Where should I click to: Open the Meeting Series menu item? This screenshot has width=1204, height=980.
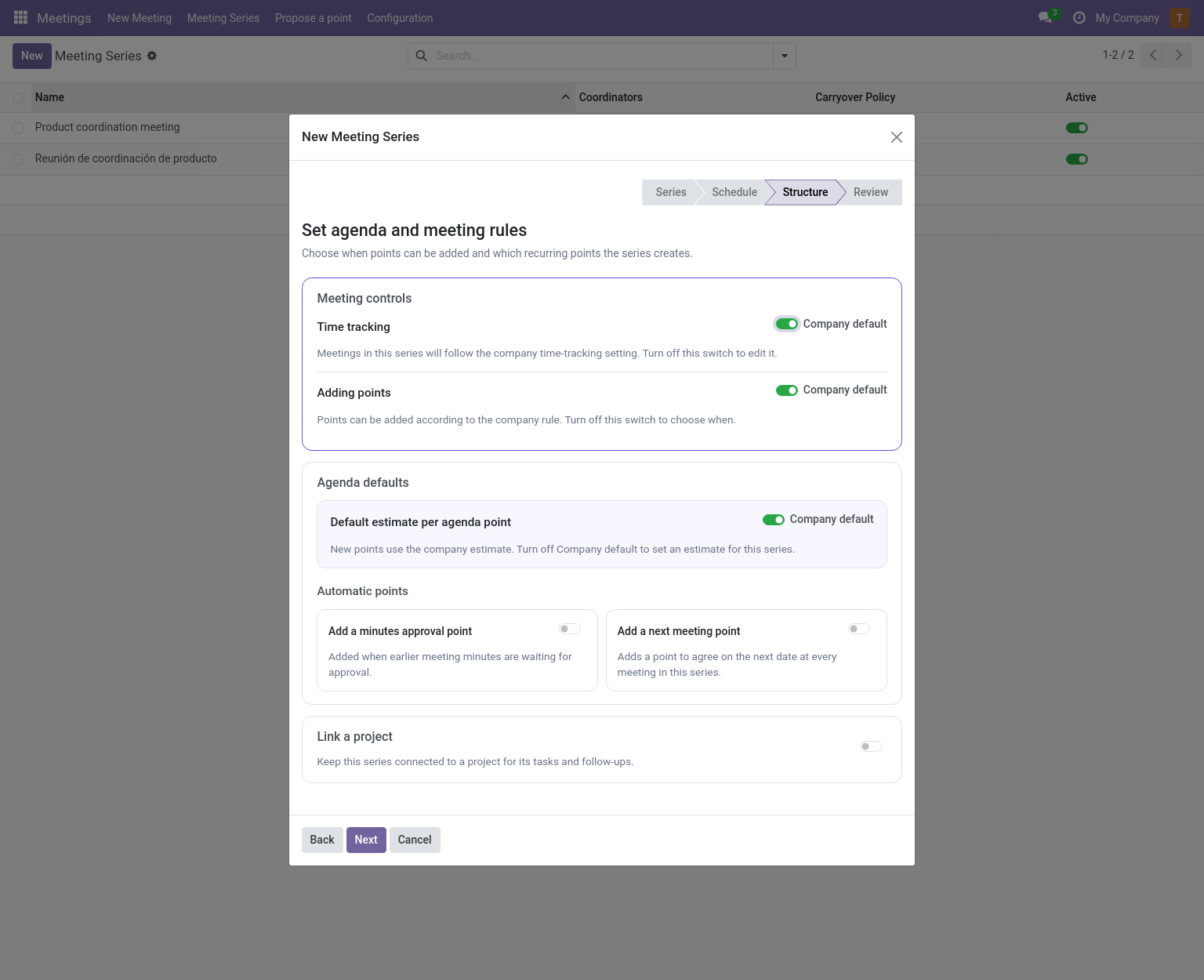tap(223, 18)
